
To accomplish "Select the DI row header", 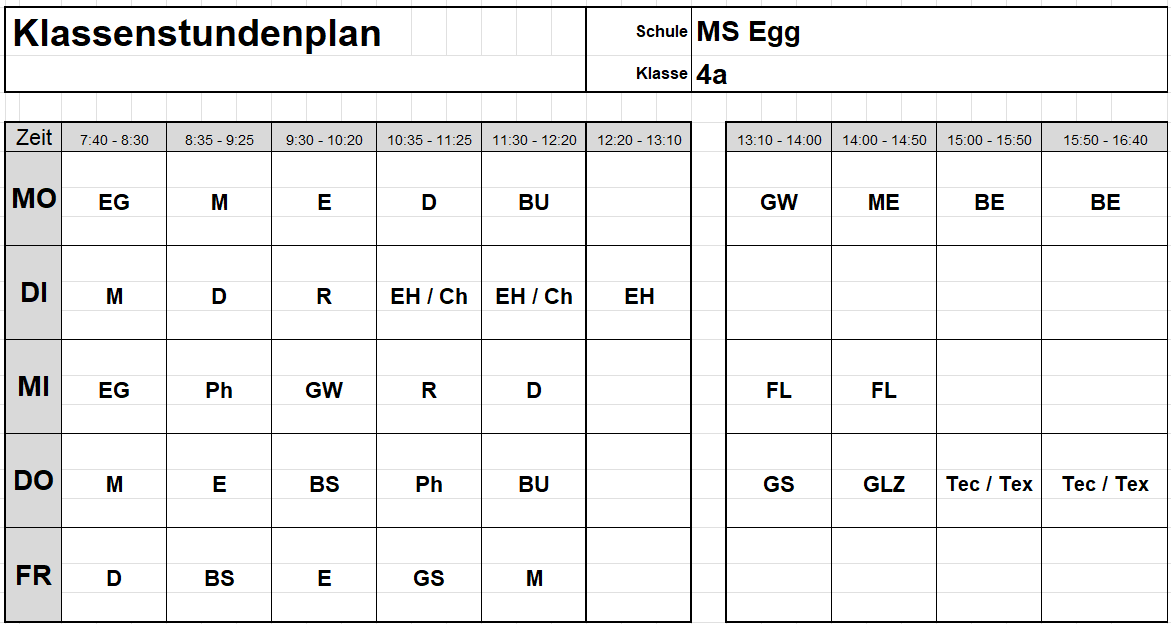I will [34, 293].
